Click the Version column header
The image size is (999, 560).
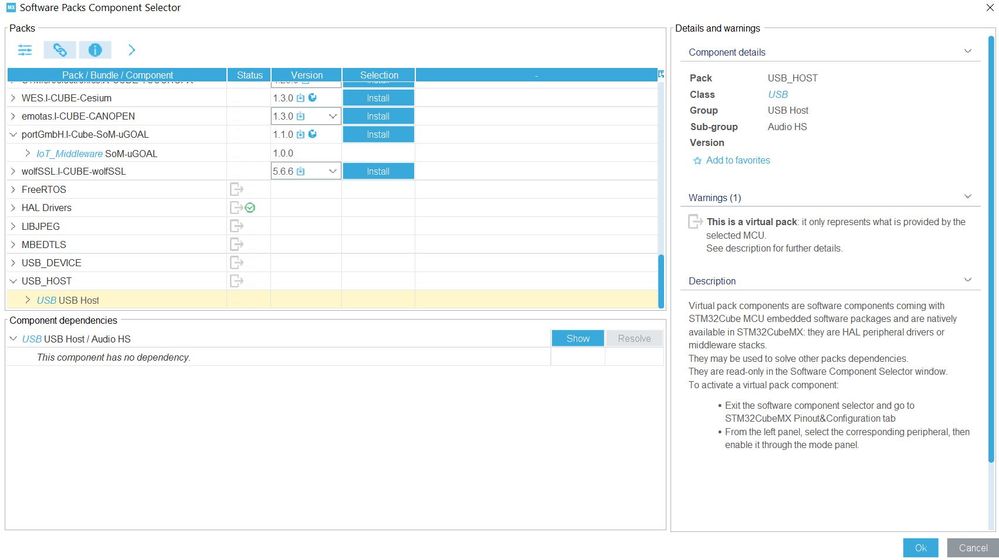pos(306,75)
